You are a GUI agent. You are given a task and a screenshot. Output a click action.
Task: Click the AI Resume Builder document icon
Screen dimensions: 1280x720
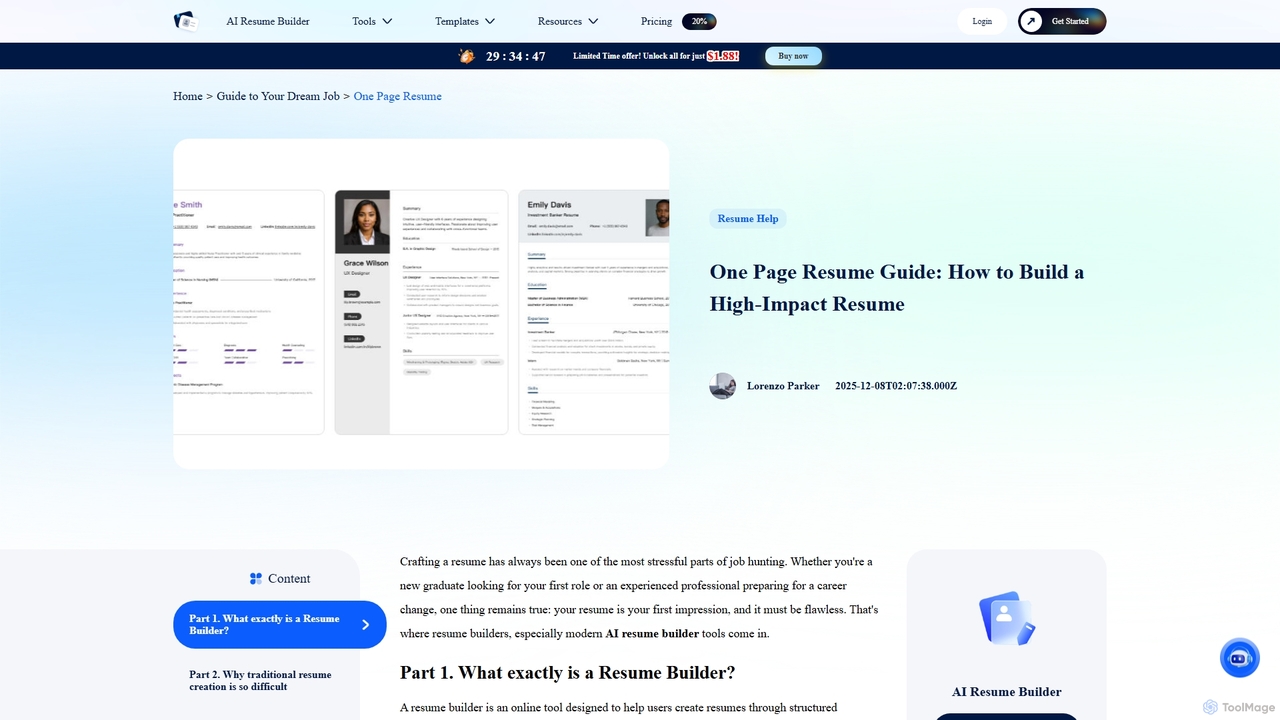point(1007,618)
